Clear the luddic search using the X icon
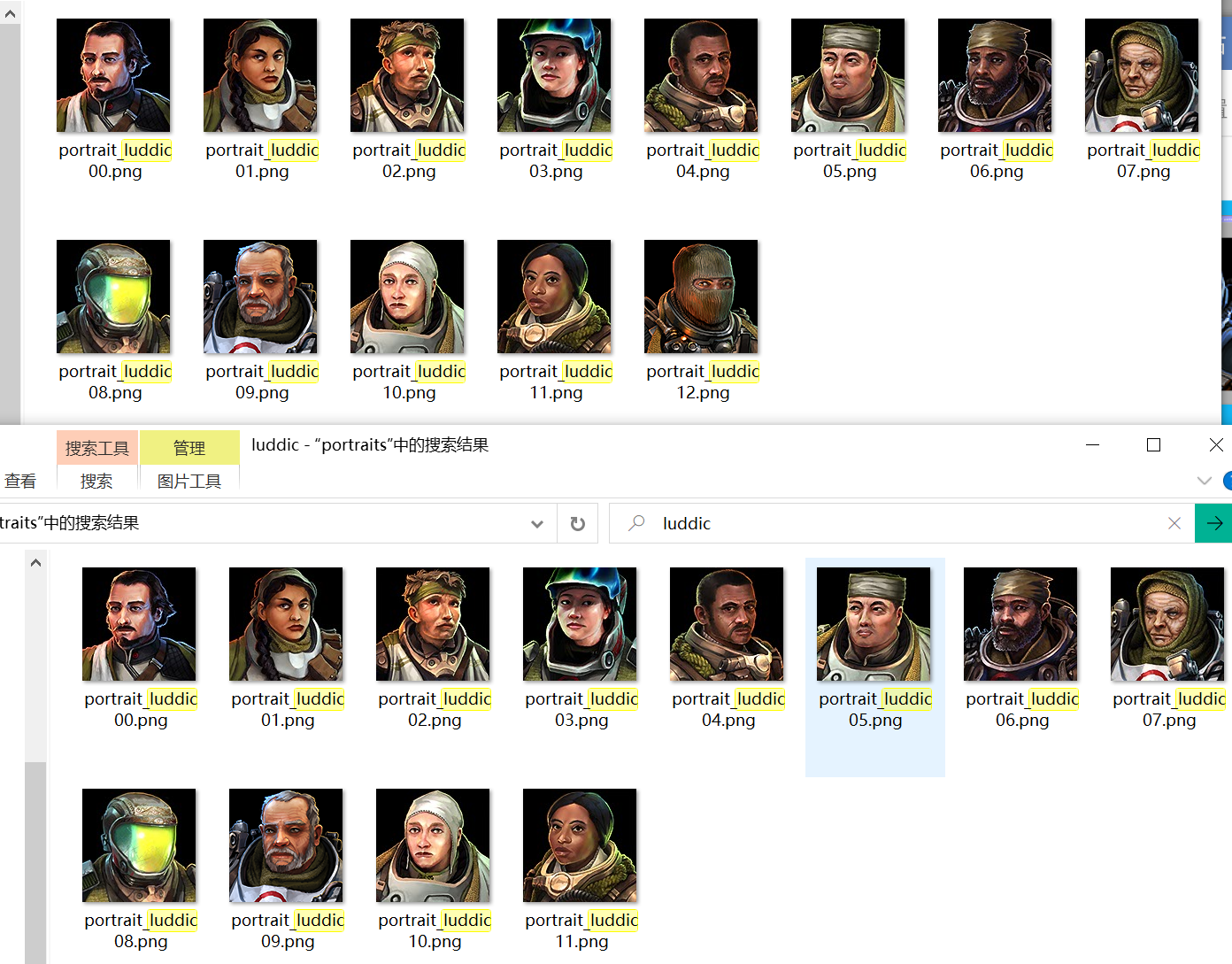The height and width of the screenshot is (964, 1232). pyautogui.click(x=1174, y=523)
